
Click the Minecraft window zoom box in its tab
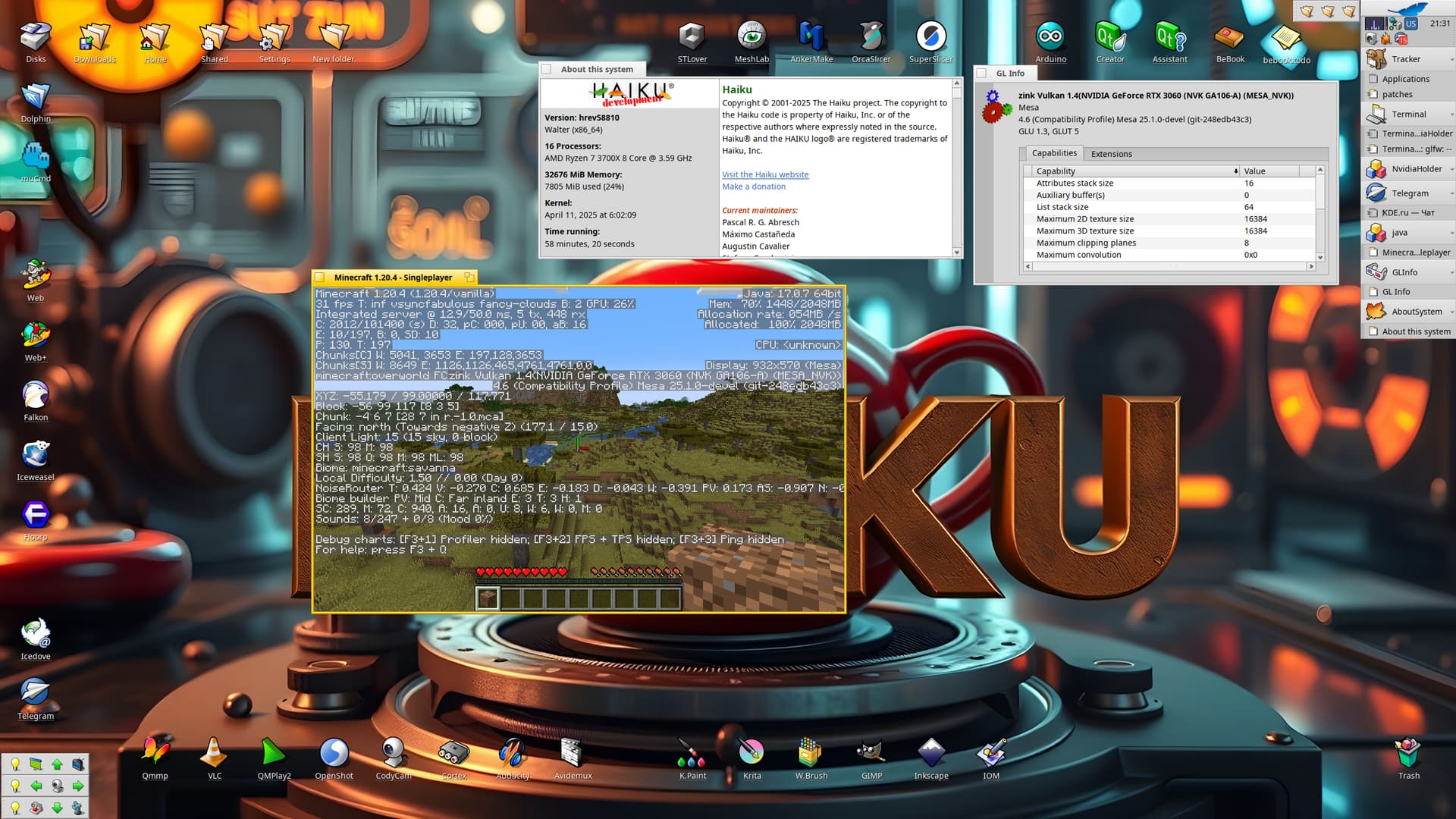pyautogui.click(x=469, y=278)
